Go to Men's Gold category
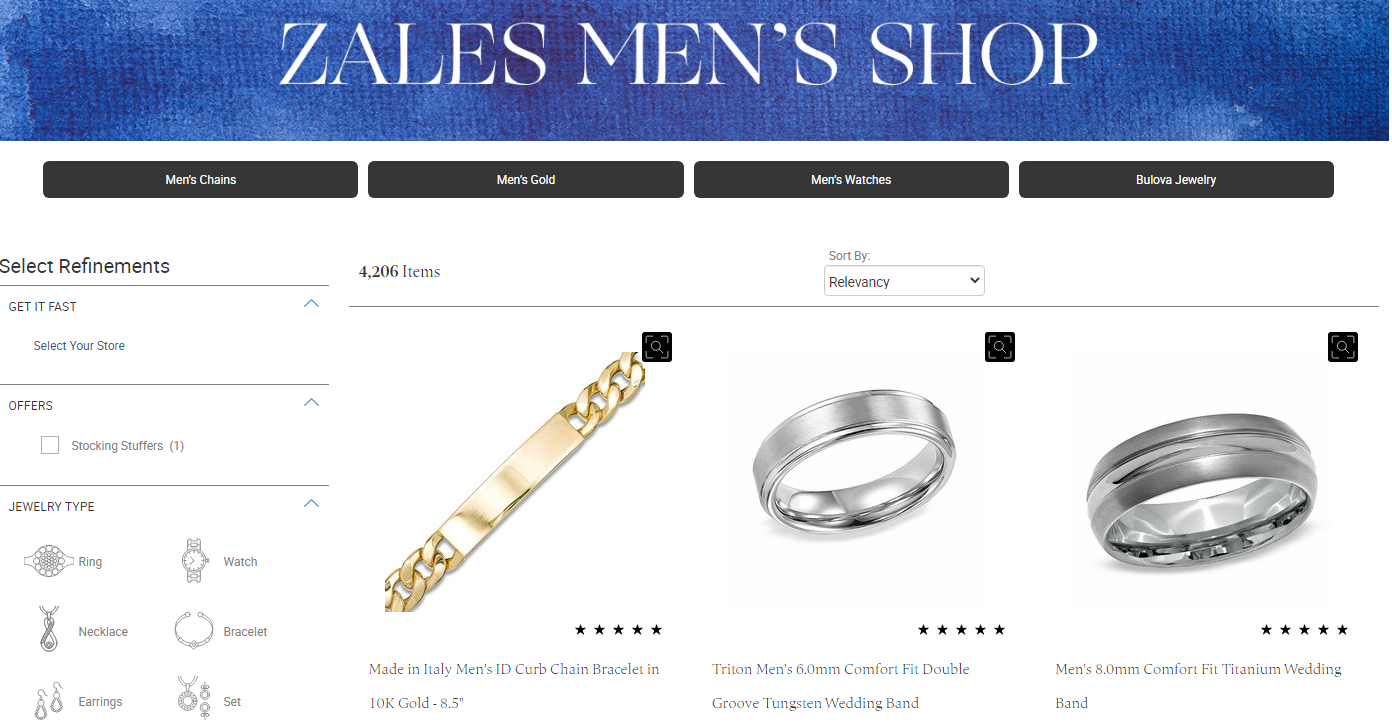Viewport: 1392px width, 722px height. click(526, 180)
